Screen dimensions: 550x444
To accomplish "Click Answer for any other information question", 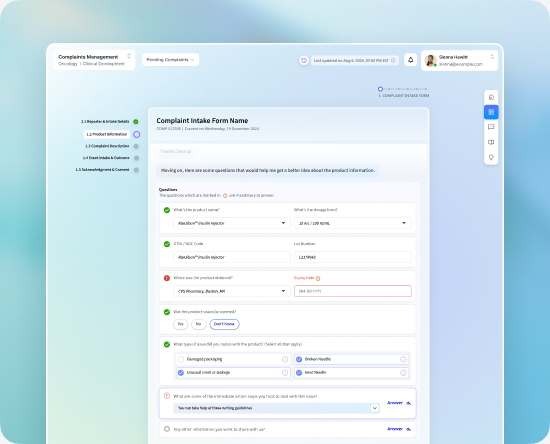I will tap(399, 429).
